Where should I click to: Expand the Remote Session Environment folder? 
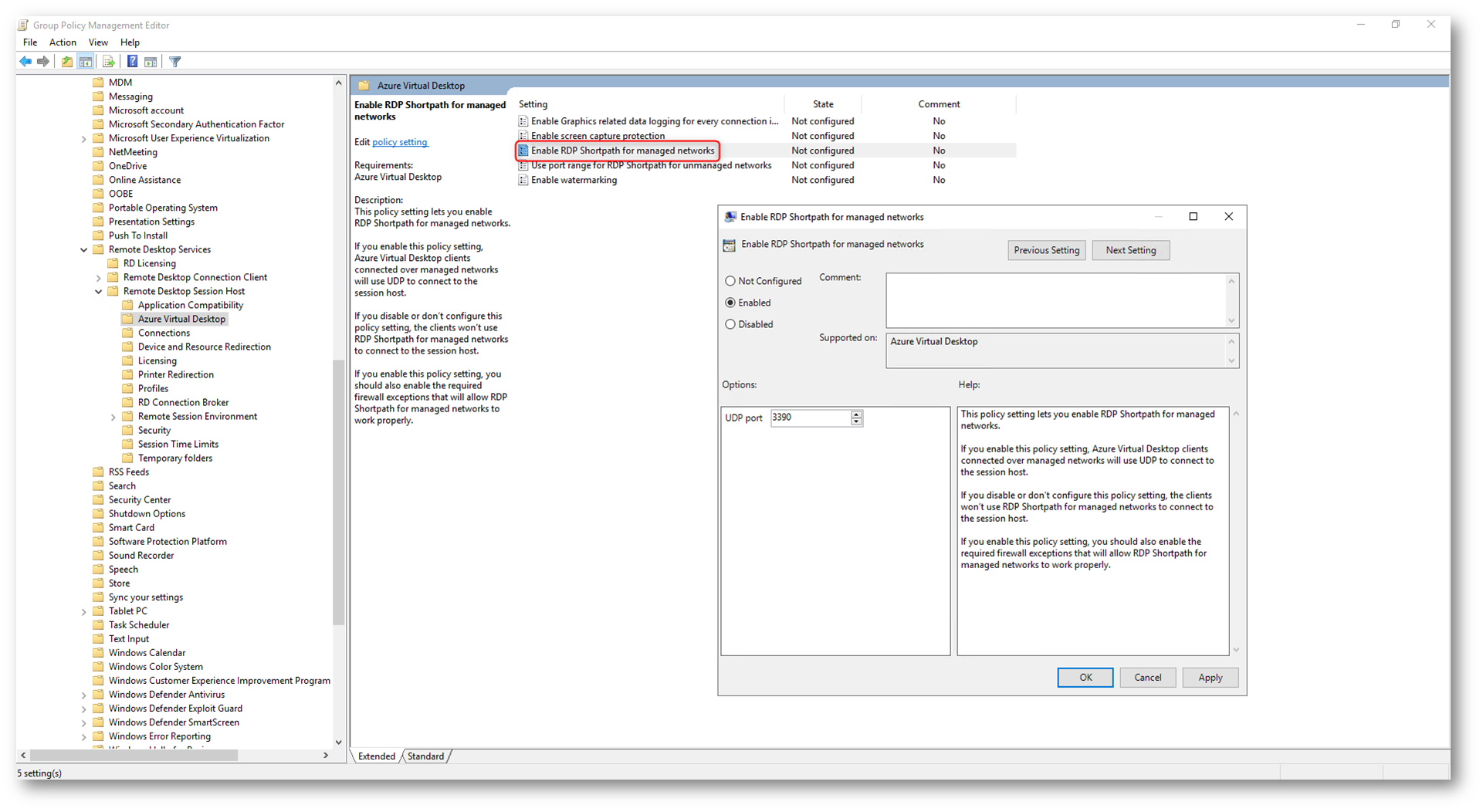tap(113, 418)
